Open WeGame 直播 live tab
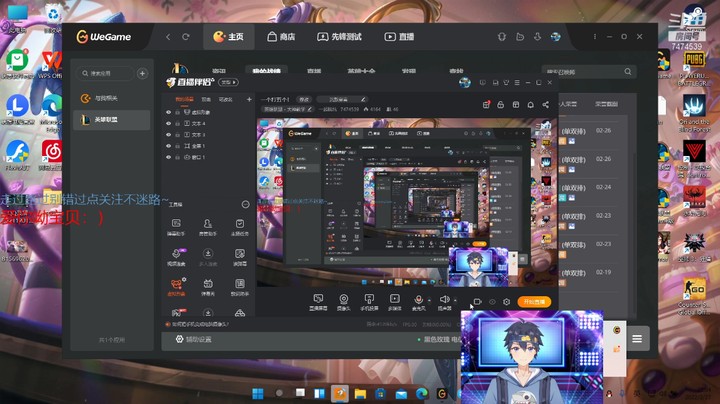 point(399,37)
